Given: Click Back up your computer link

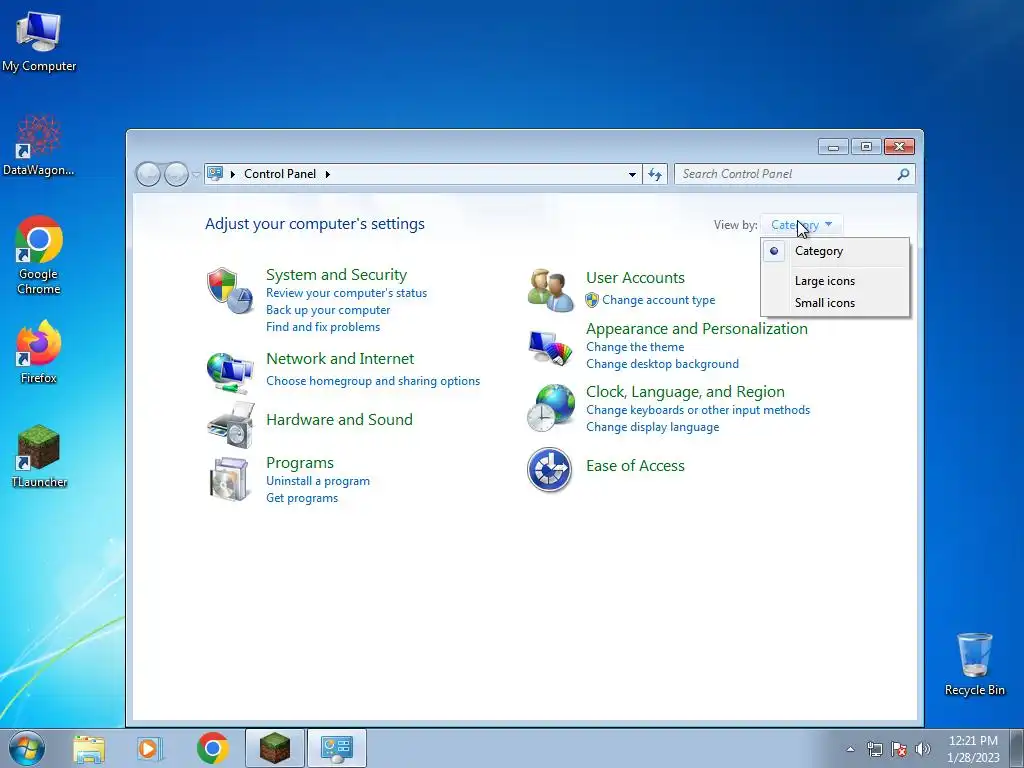Looking at the screenshot, I should (x=328, y=310).
